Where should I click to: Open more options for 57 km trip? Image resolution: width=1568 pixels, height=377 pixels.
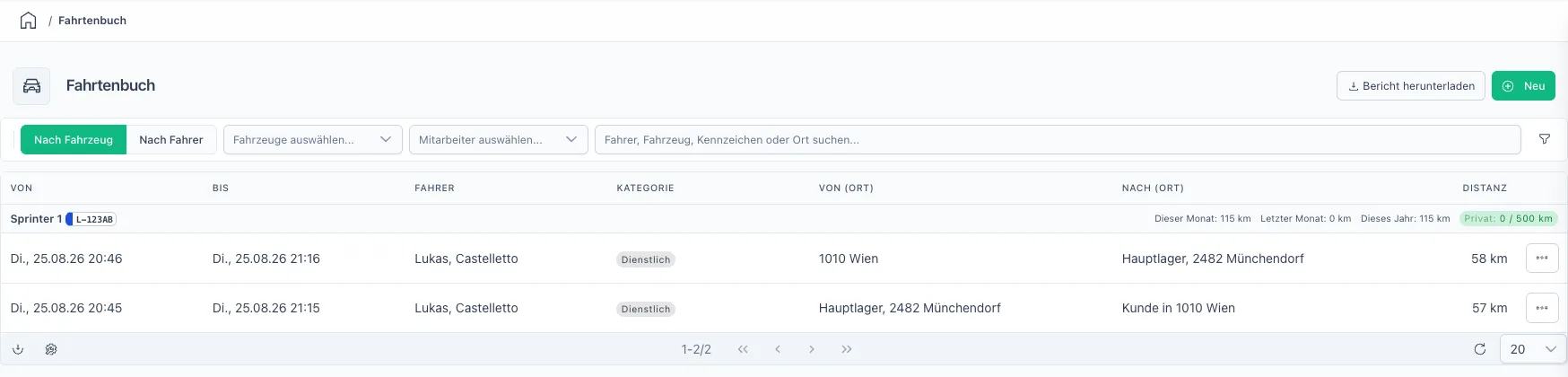click(1541, 308)
